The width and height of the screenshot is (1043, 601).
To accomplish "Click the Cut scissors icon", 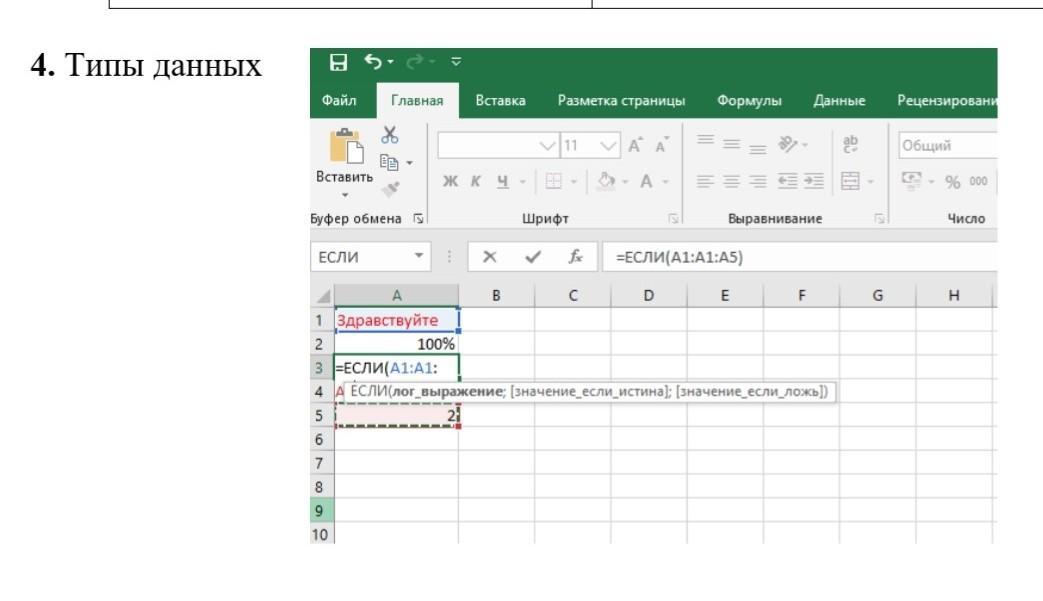I will [390, 135].
